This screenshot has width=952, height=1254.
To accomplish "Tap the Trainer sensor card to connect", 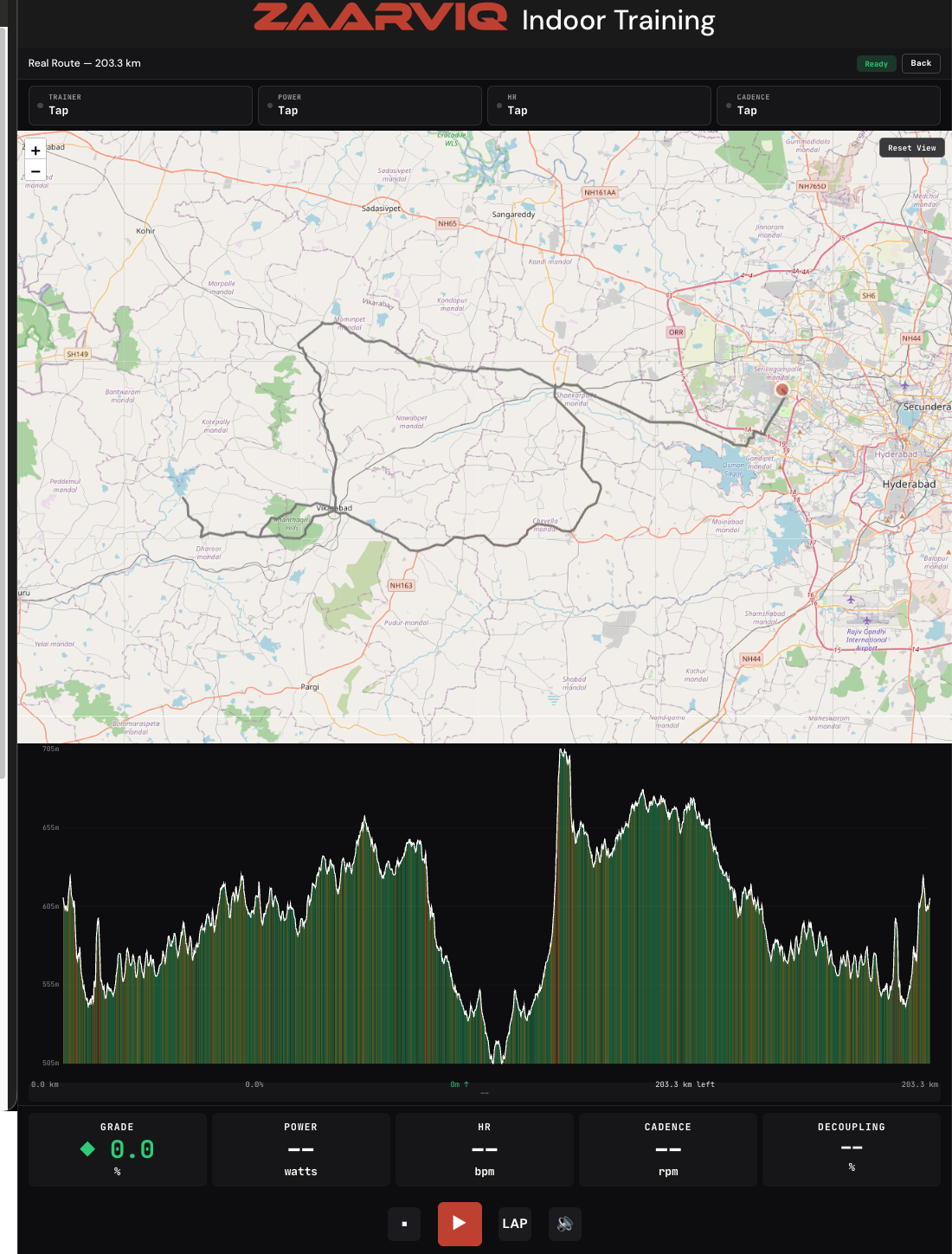I will (x=140, y=105).
